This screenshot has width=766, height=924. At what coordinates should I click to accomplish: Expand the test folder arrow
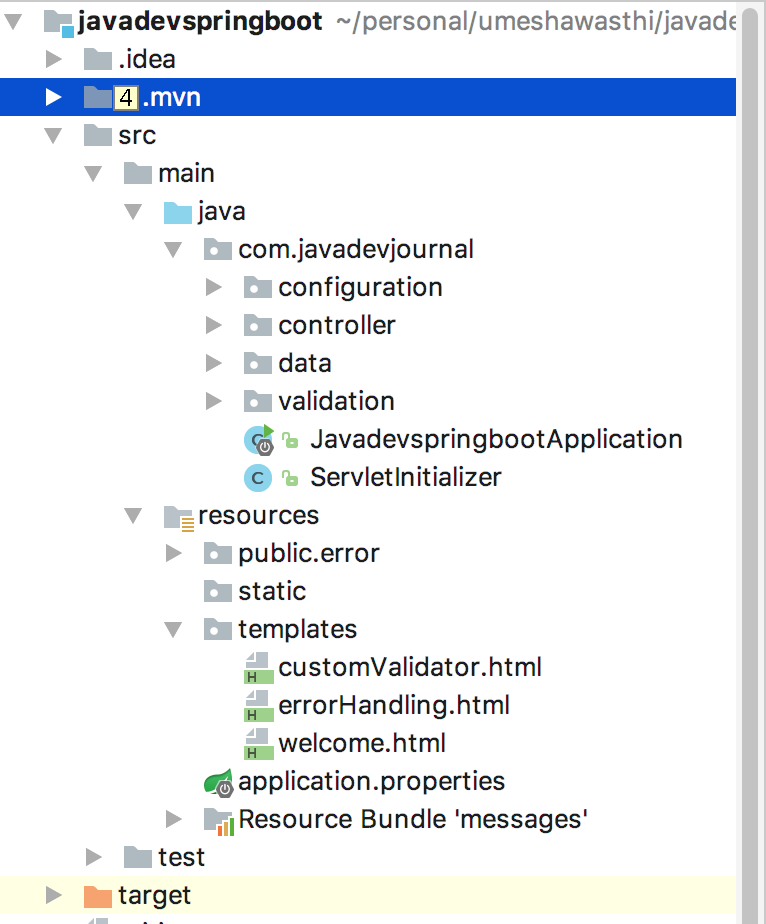coord(94,857)
